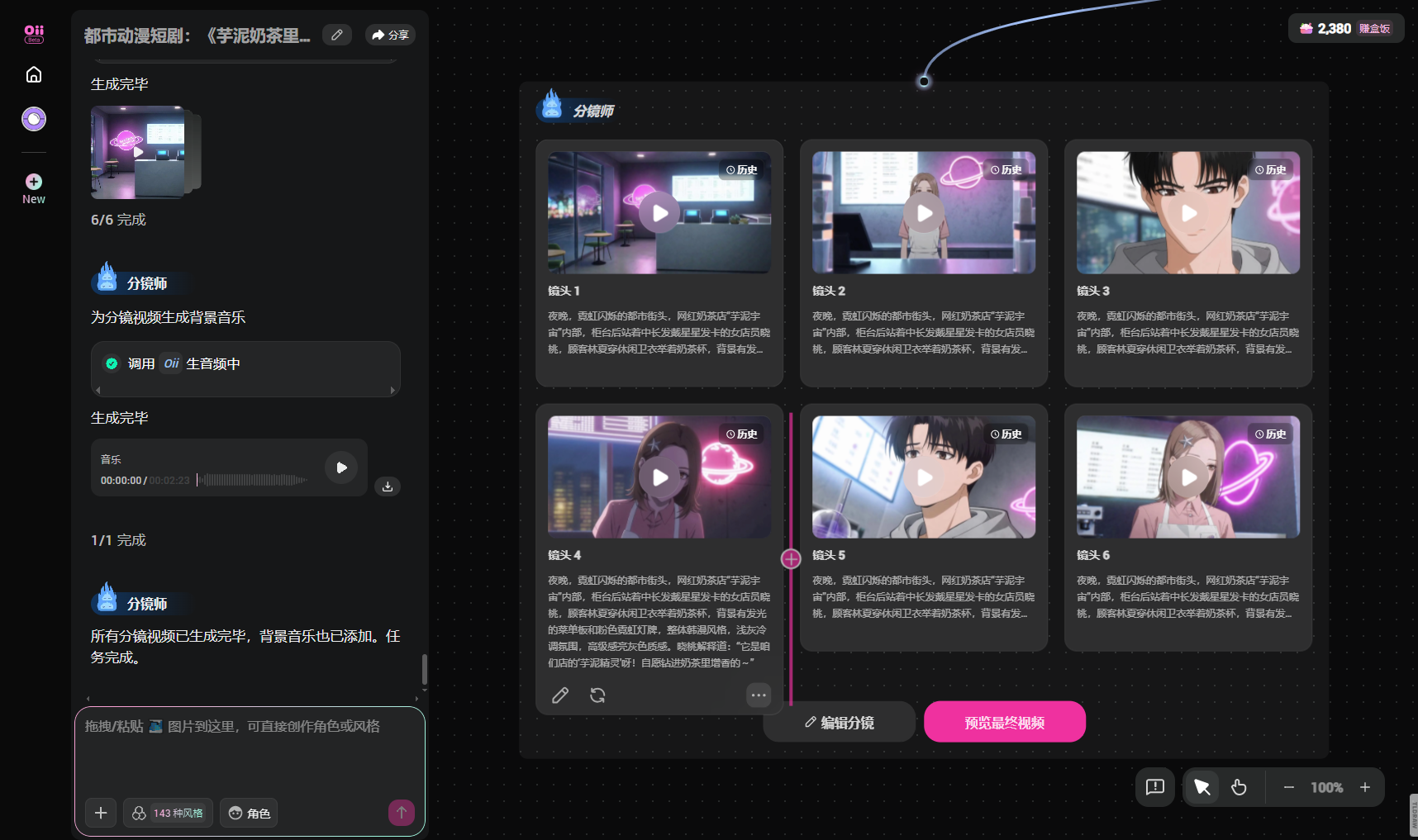Zoom out with the minus button
Screen dimensions: 1418x840
[1288, 787]
